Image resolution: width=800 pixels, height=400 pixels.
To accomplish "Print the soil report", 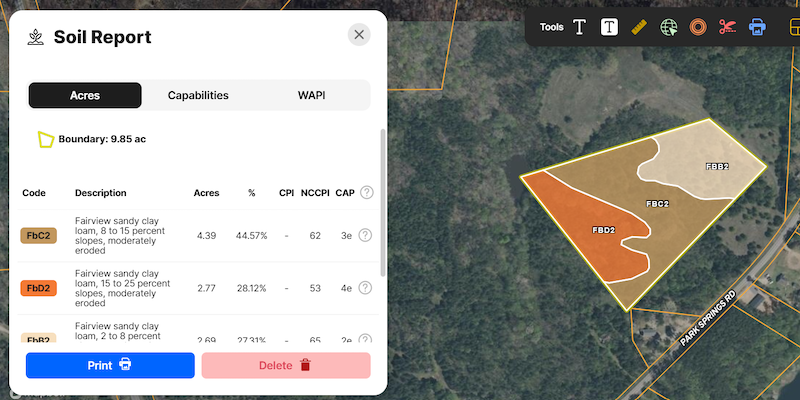I will tap(110, 365).
